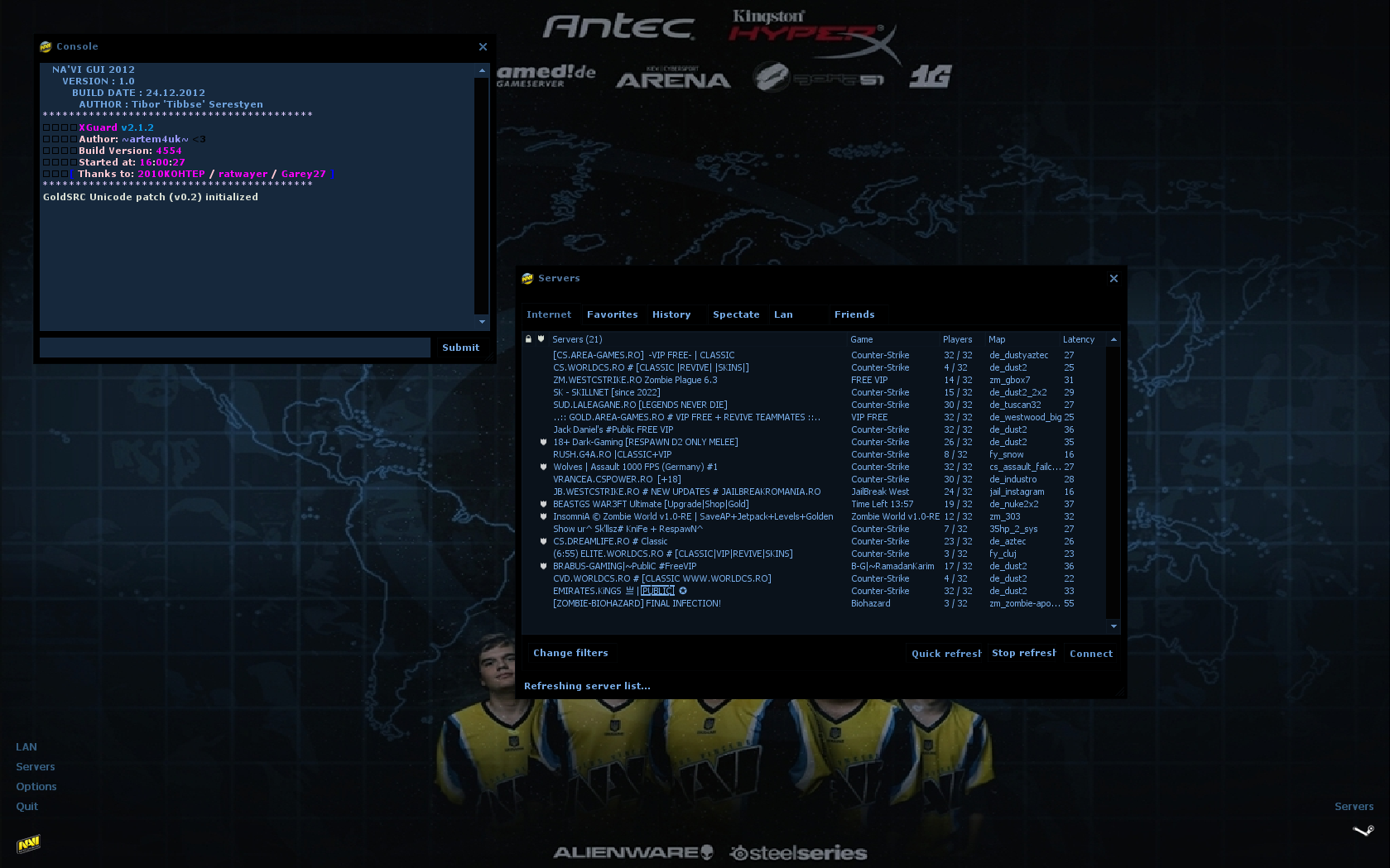Switch to the Internet tab
Screen dimensions: 1390x868
click(x=549, y=314)
